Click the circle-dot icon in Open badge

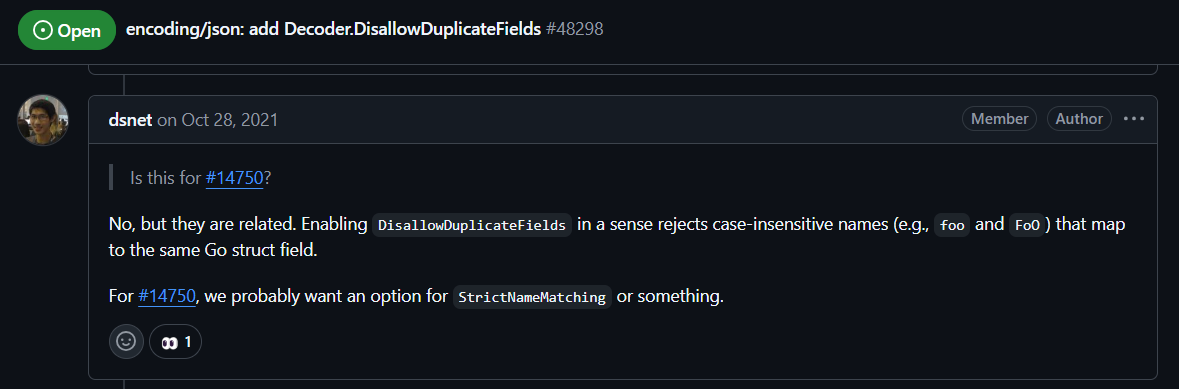click(44, 30)
